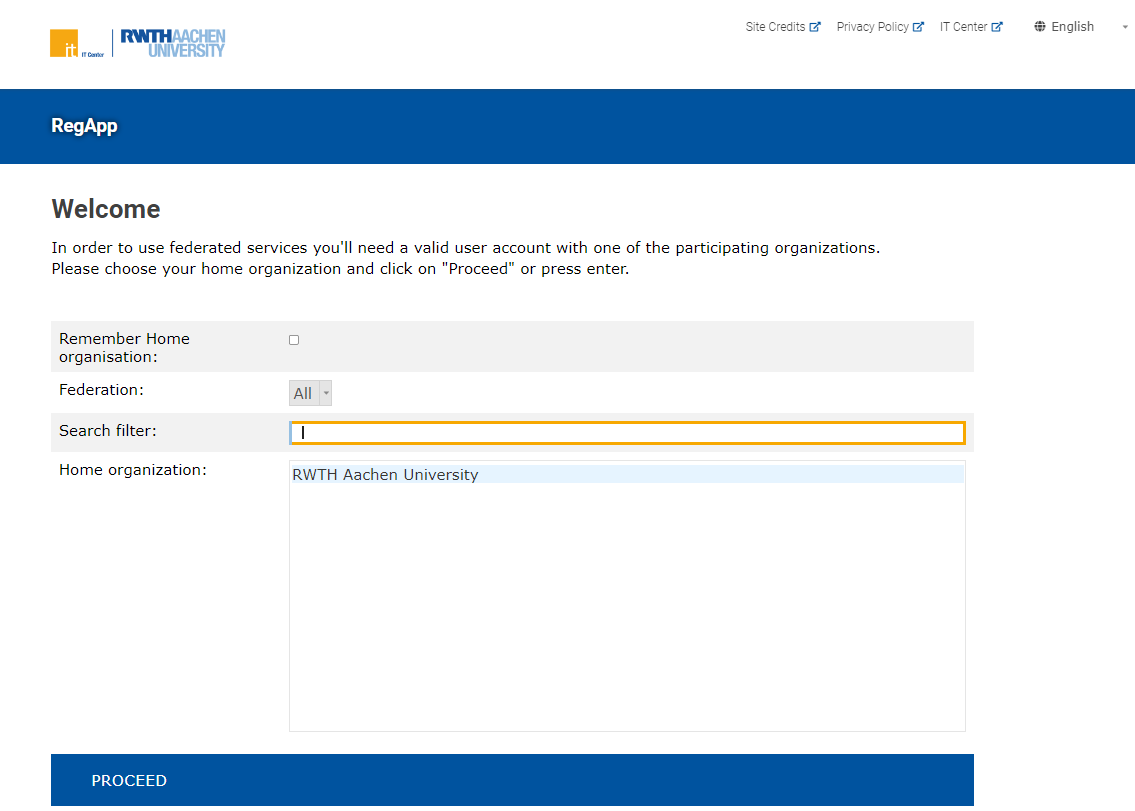Click the orange IT Center logo
The image size is (1135, 811).
[x=64, y=42]
